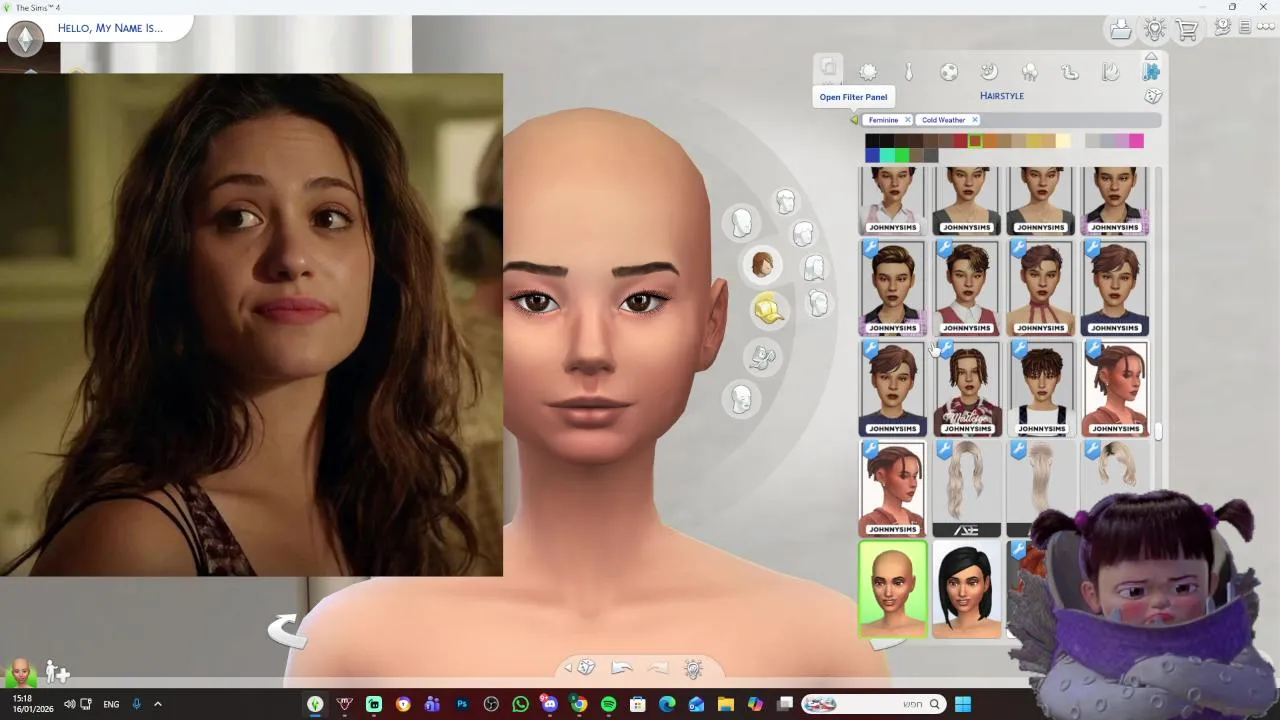The height and width of the screenshot is (720, 1280).
Task: Open Google Chrome from the taskbar
Action: point(579,704)
